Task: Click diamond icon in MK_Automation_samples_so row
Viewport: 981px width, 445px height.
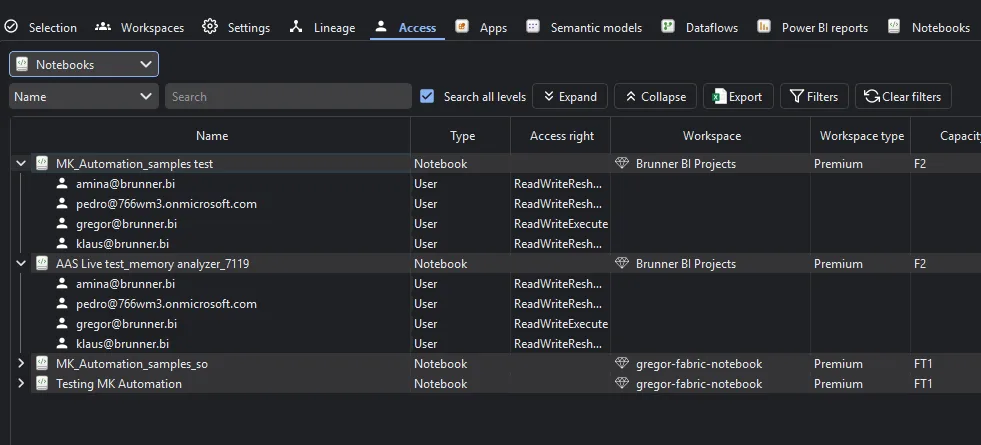Action: 622,364
